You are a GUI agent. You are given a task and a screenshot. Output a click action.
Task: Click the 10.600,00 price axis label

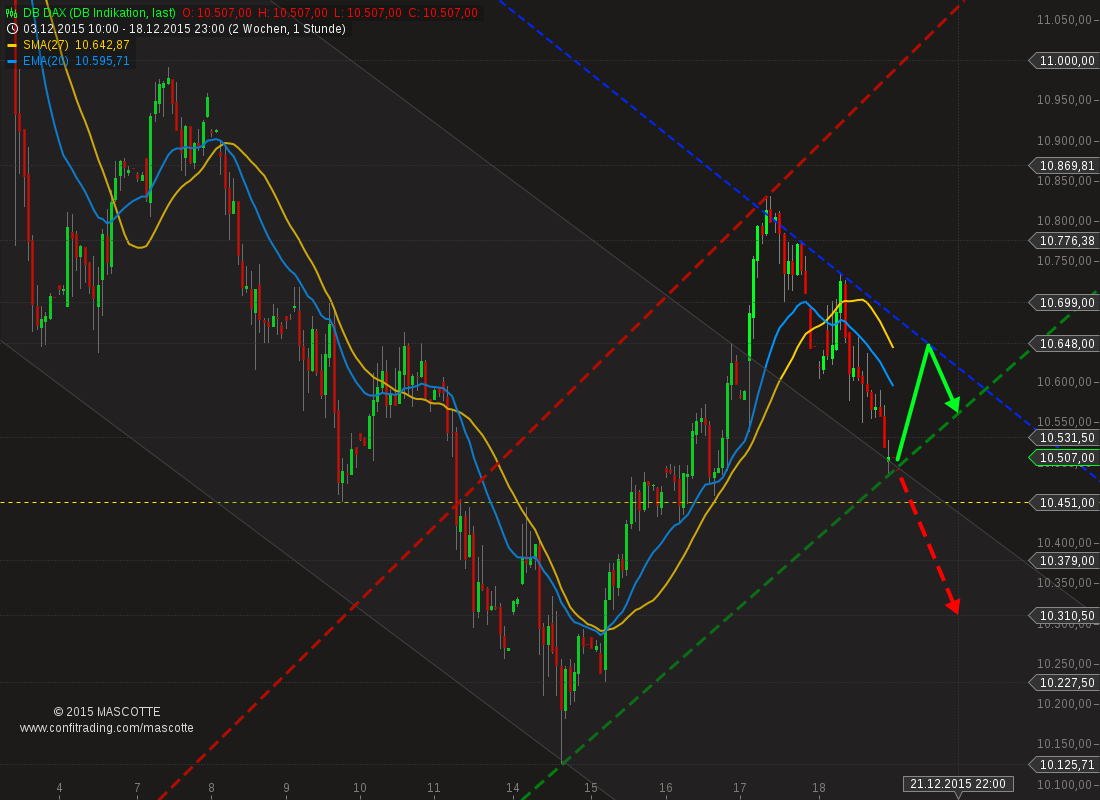(1065, 382)
